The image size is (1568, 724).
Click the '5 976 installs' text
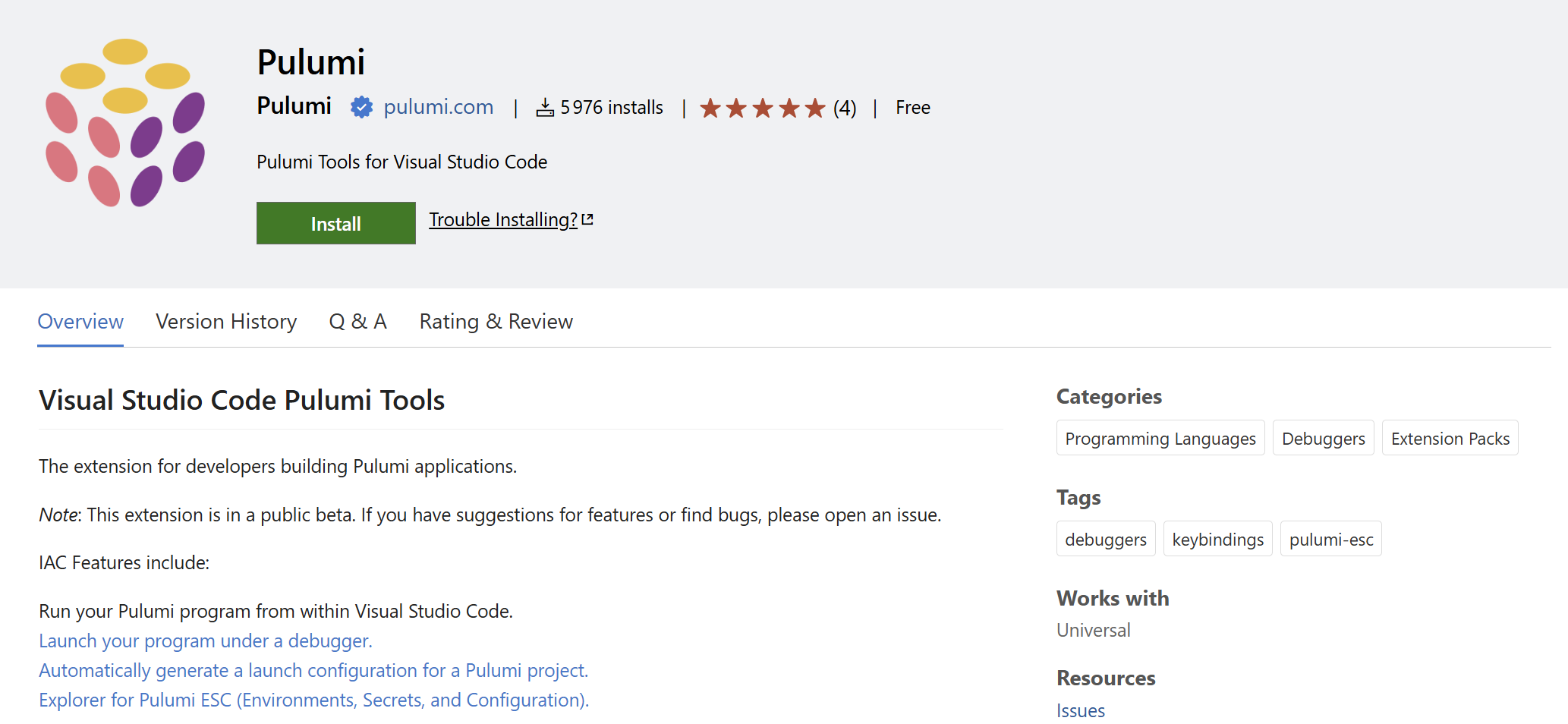pos(612,108)
